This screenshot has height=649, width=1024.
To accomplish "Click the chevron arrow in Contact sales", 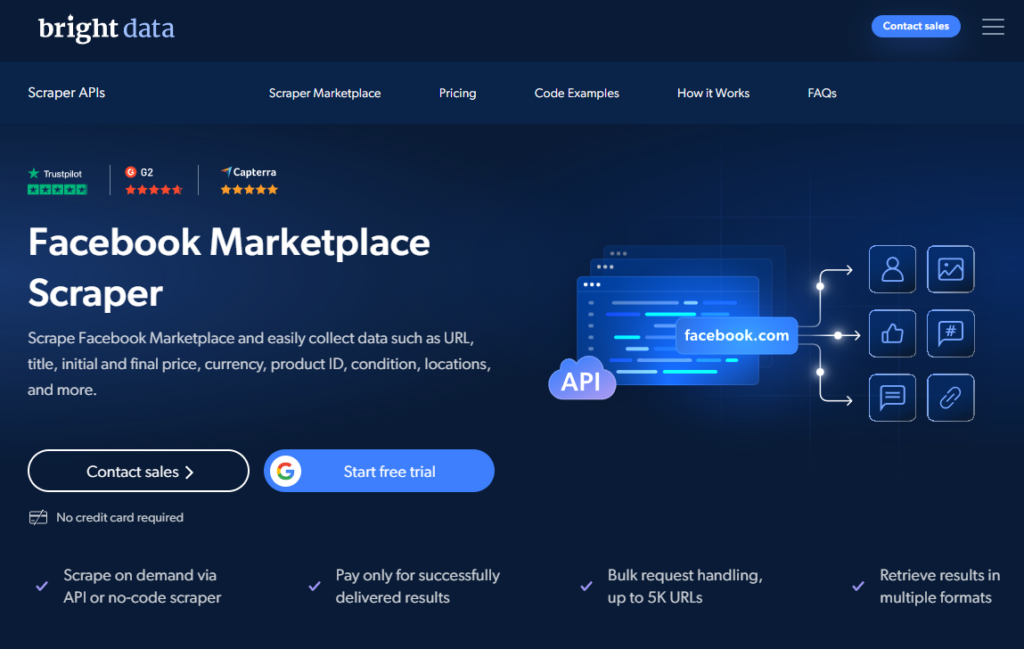I will [x=189, y=472].
